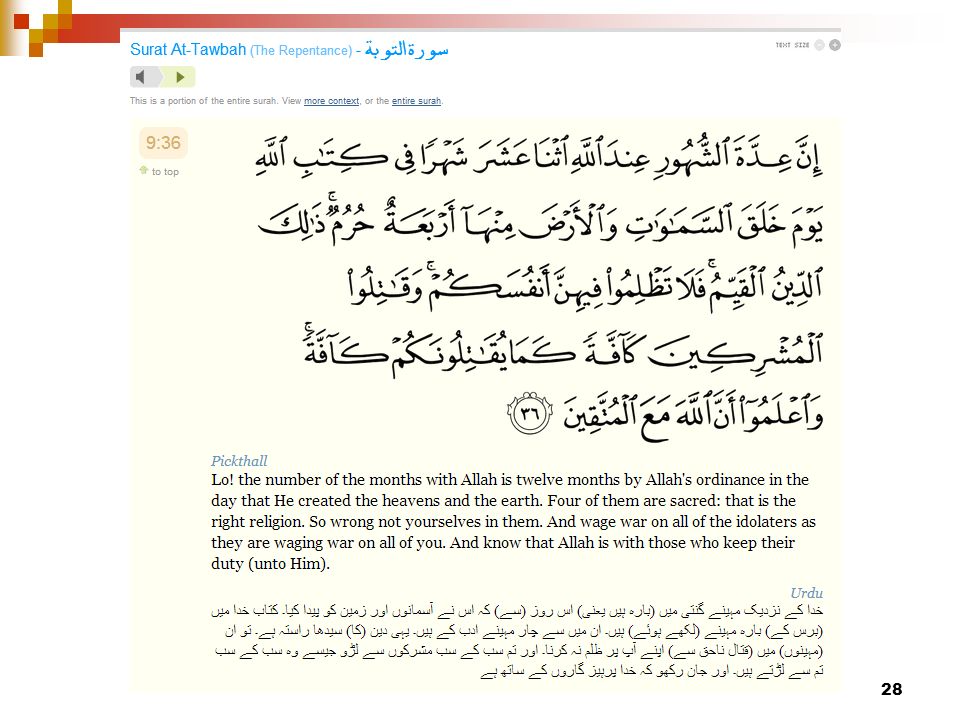The width and height of the screenshot is (960, 720).
Task: Mute audio with the speaker icon
Action: tap(141, 77)
